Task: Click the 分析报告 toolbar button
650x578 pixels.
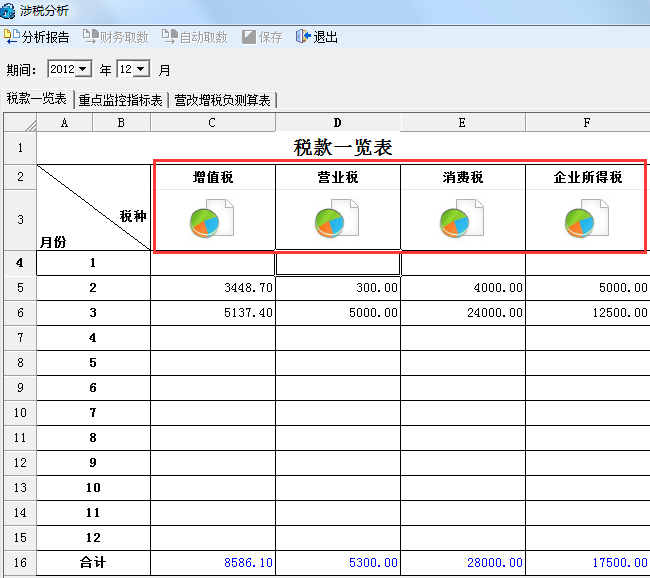Action: 37,38
